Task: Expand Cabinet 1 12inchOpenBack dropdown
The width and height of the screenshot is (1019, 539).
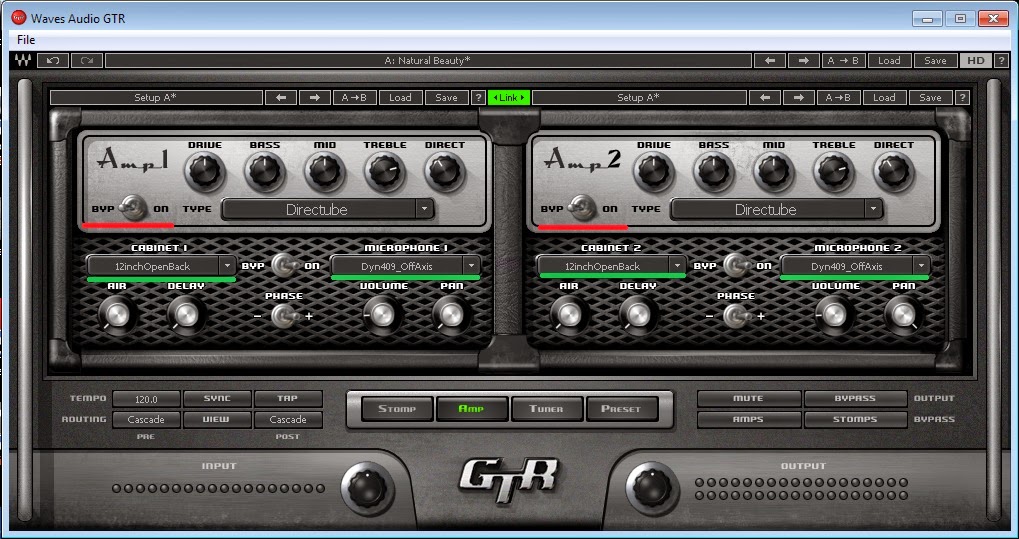Action: pyautogui.click(x=161, y=266)
